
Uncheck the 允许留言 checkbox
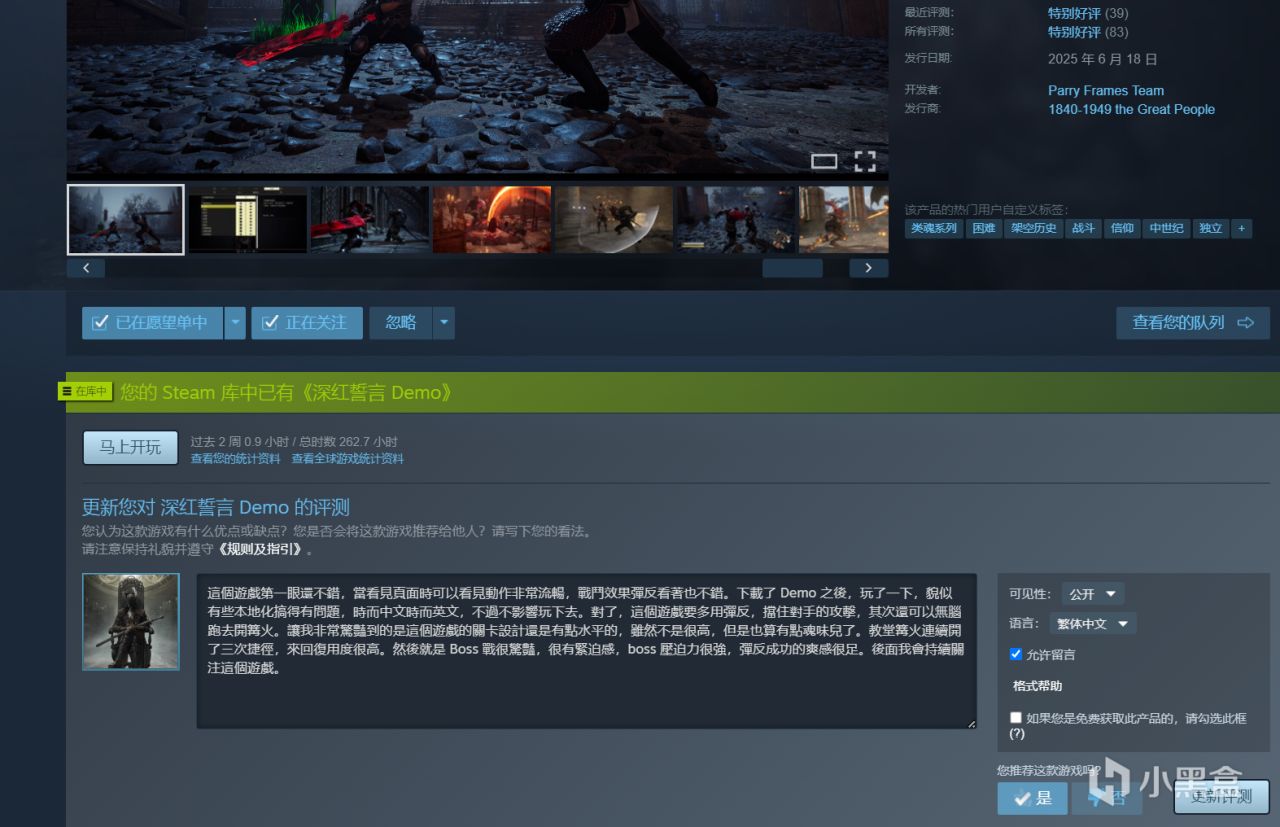[1017, 654]
